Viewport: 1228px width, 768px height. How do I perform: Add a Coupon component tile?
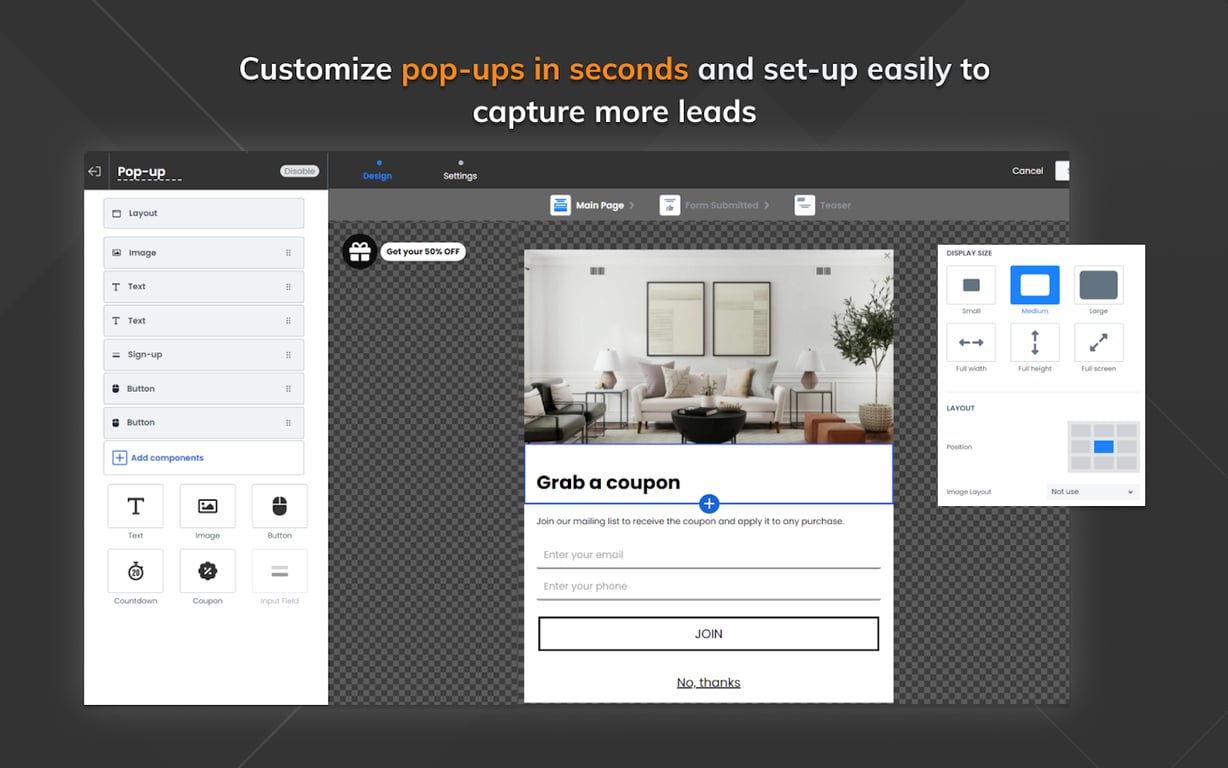207,571
